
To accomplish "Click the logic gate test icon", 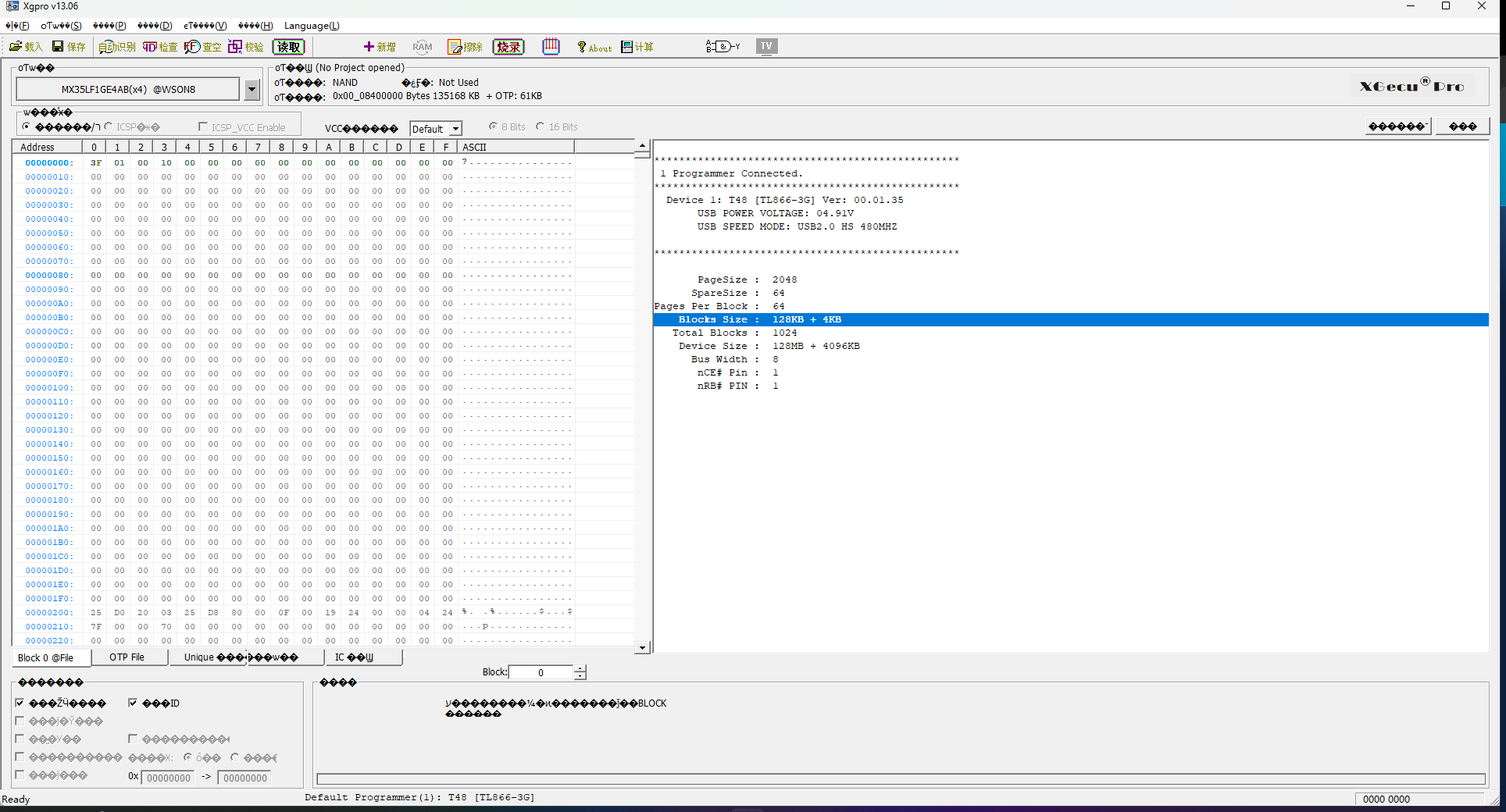I will coord(722,47).
